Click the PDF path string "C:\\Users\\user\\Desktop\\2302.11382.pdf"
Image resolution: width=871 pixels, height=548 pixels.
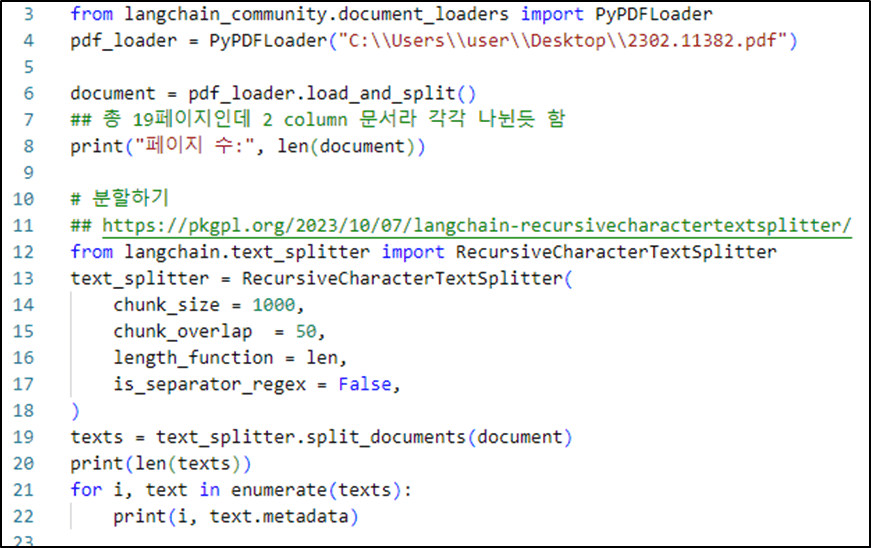pyautogui.click(x=563, y=41)
